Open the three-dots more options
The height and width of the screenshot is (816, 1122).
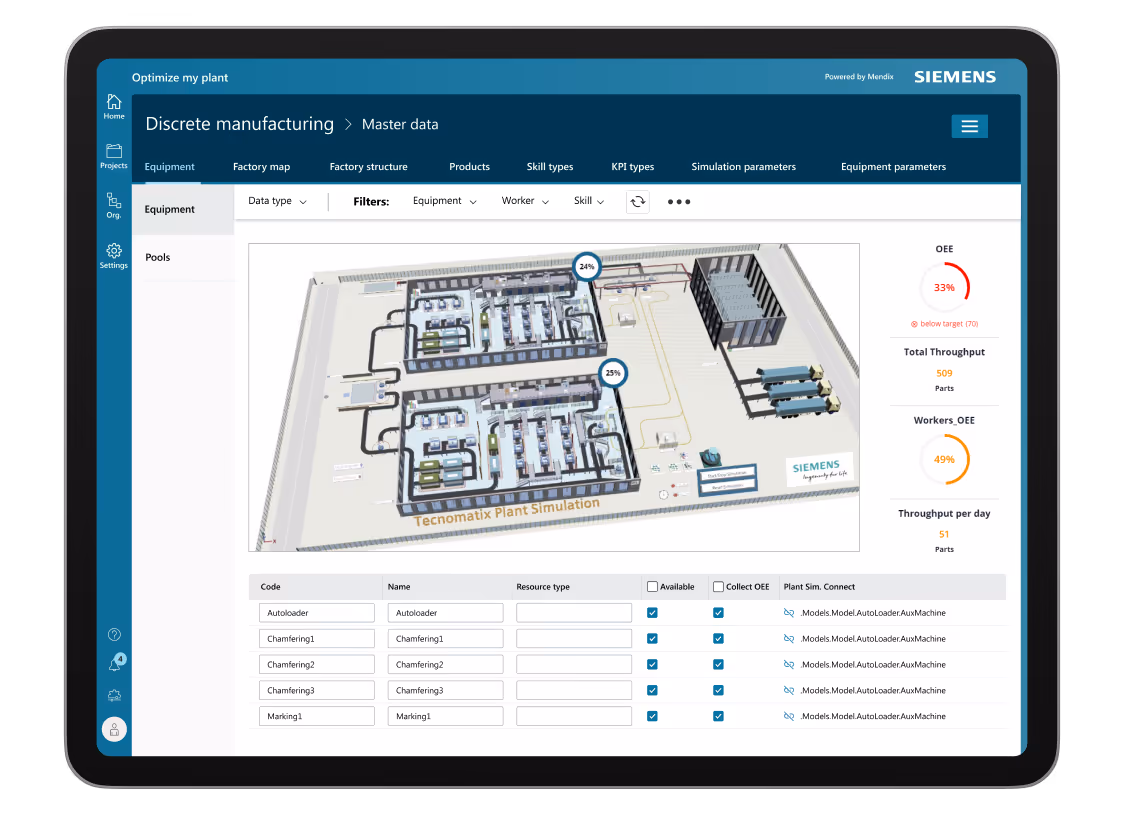[x=678, y=202]
